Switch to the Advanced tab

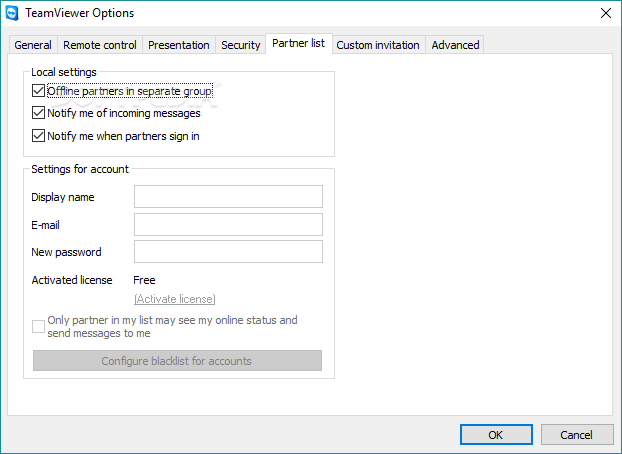click(x=455, y=45)
